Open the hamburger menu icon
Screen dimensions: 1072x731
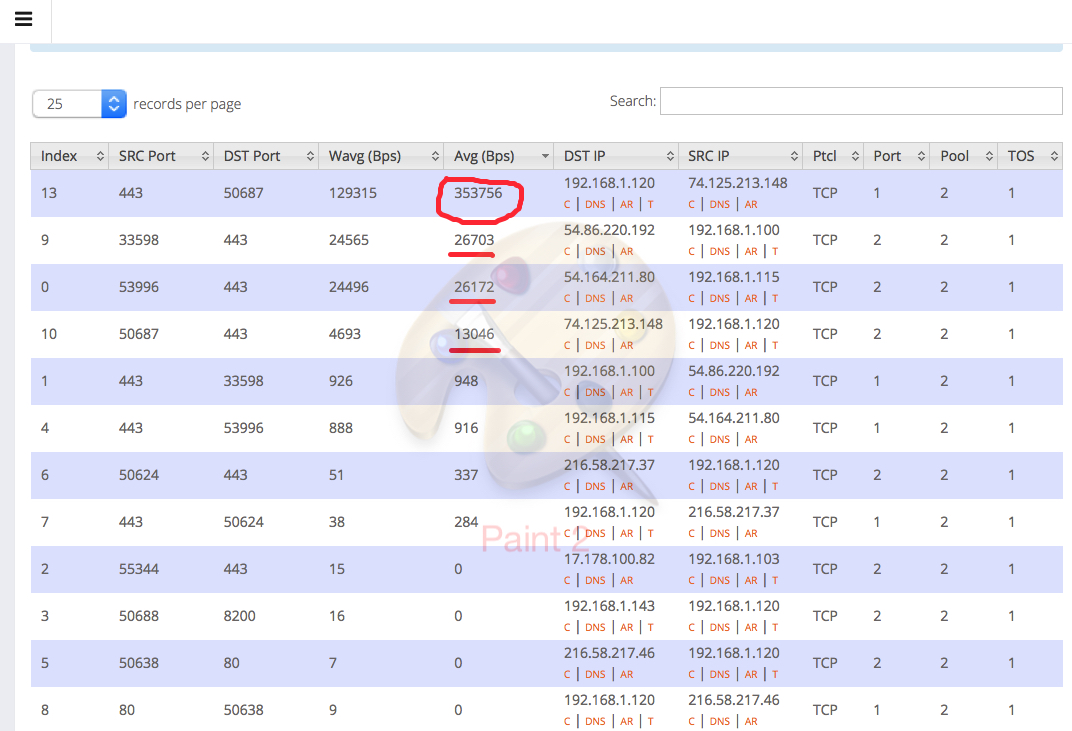pos(24,20)
